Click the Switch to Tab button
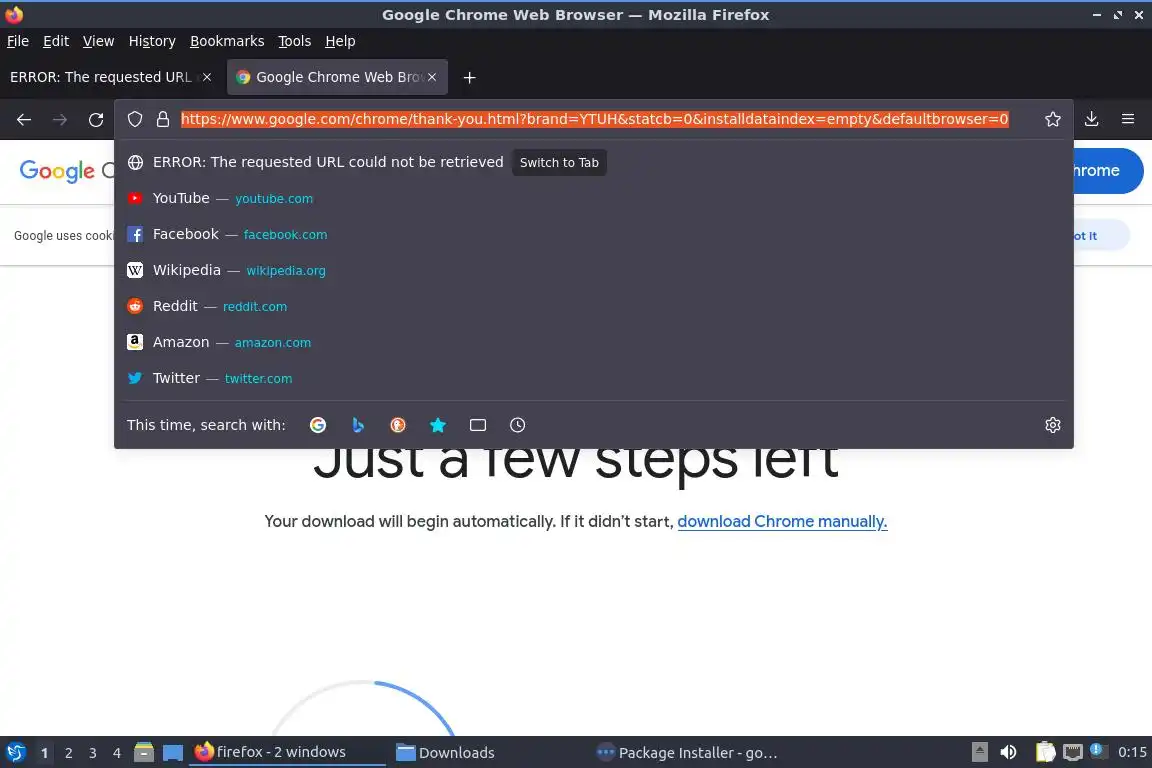This screenshot has height=768, width=1152. 559,162
